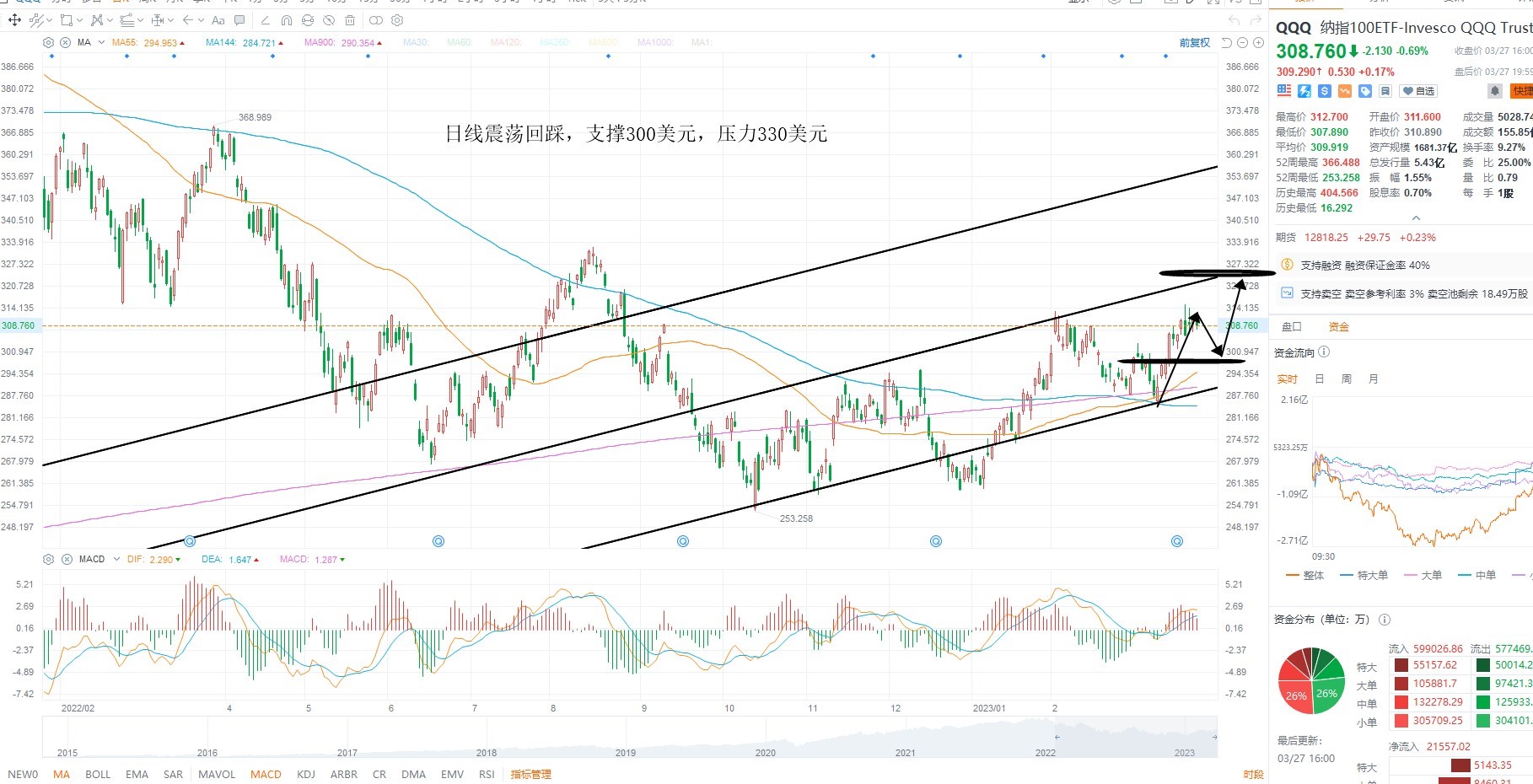The height and width of the screenshot is (784, 1533).
Task: Expand the channel tool dropdown arrow
Action: tap(140, 20)
